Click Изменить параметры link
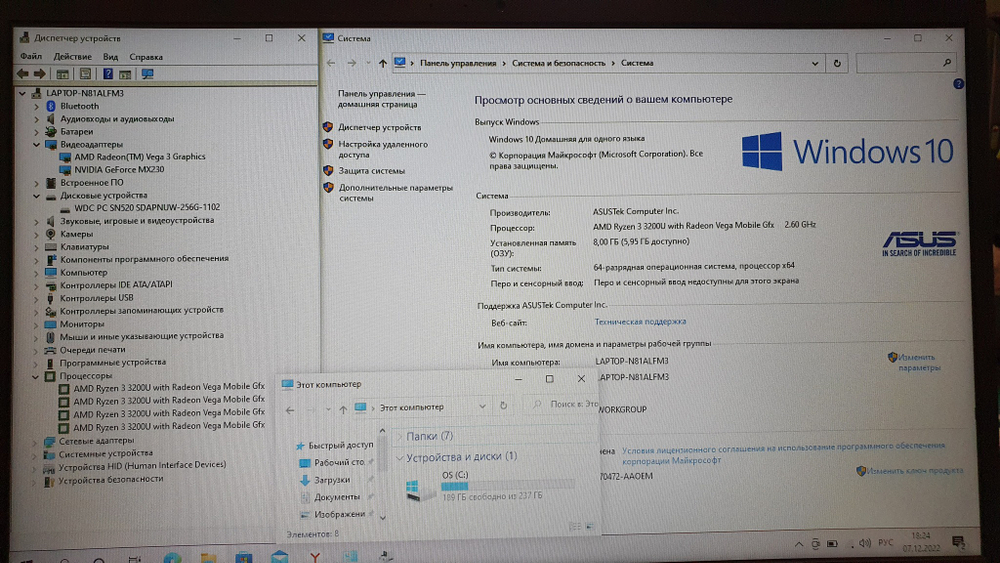The image size is (1000, 563). point(919,362)
